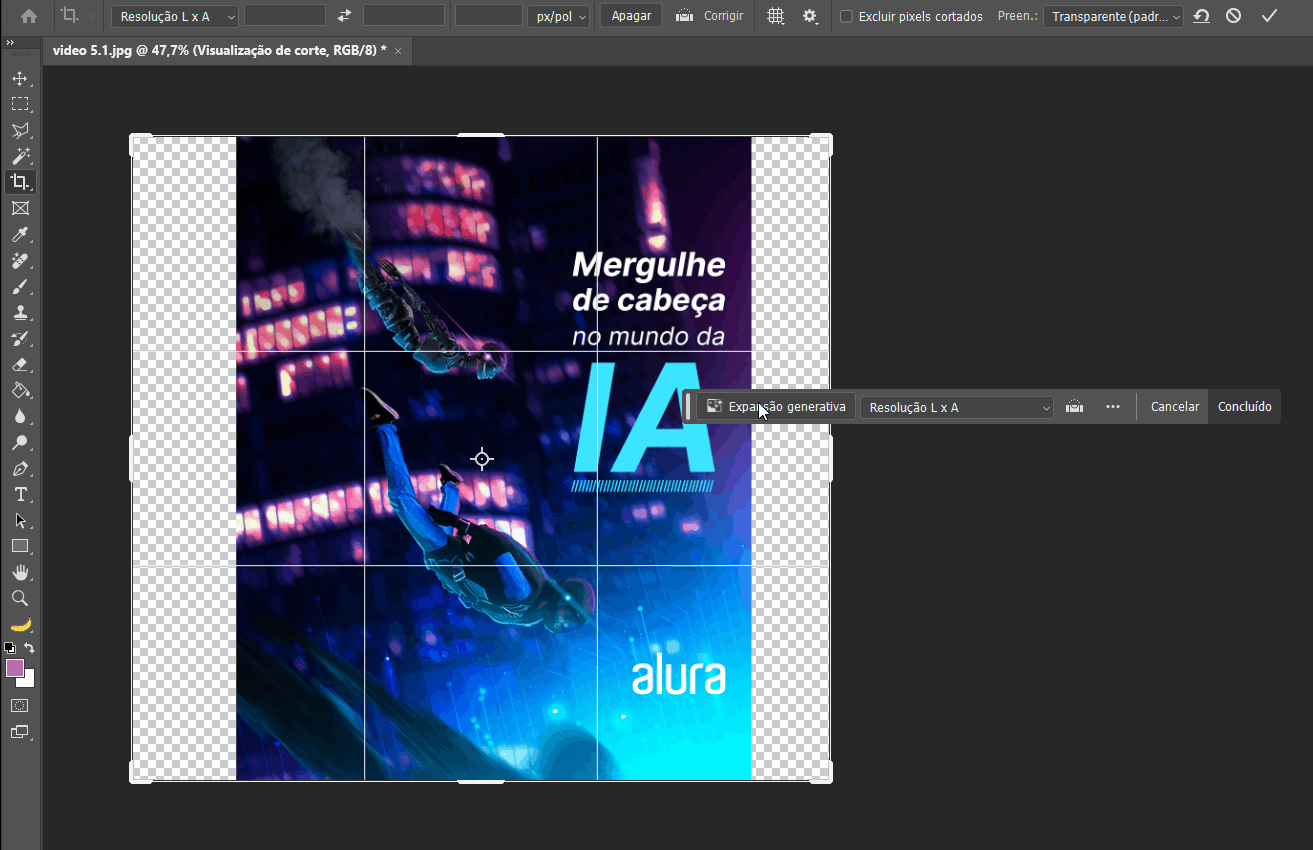Open additional crop settings gear
Screen dimensions: 1313x850
[x=810, y=16]
